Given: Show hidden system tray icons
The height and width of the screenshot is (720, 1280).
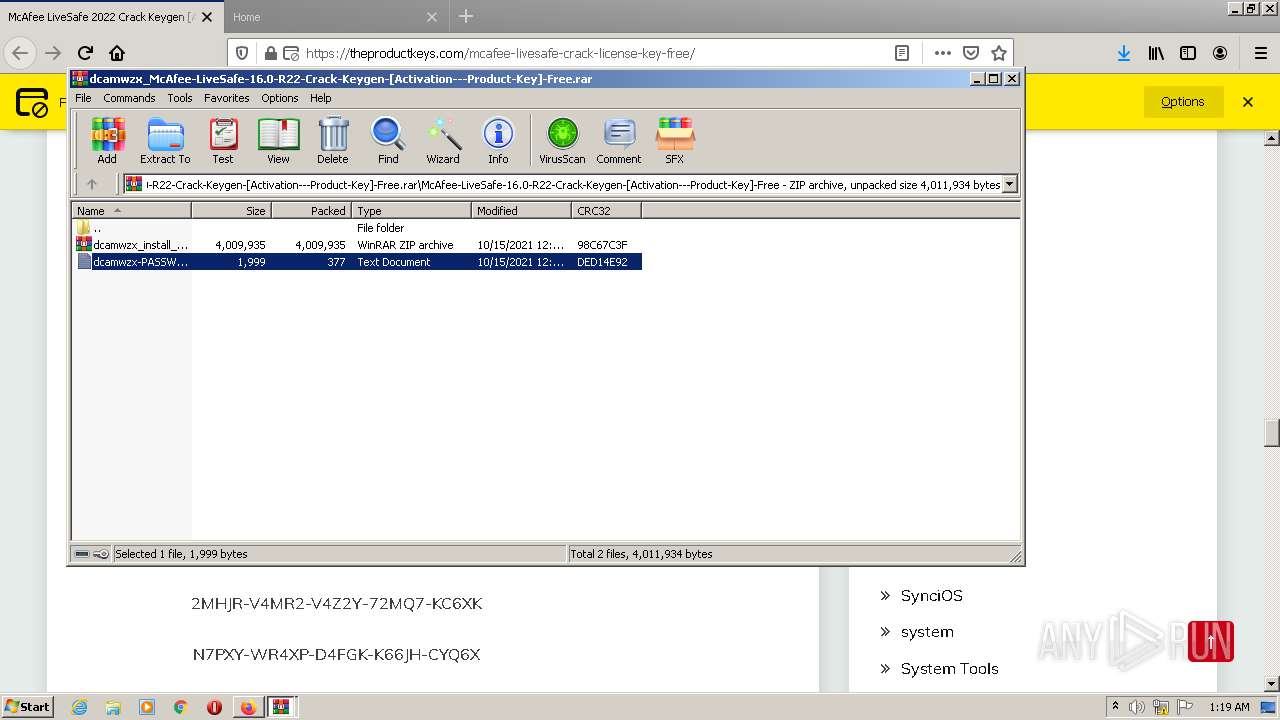Looking at the screenshot, I should [x=1115, y=707].
